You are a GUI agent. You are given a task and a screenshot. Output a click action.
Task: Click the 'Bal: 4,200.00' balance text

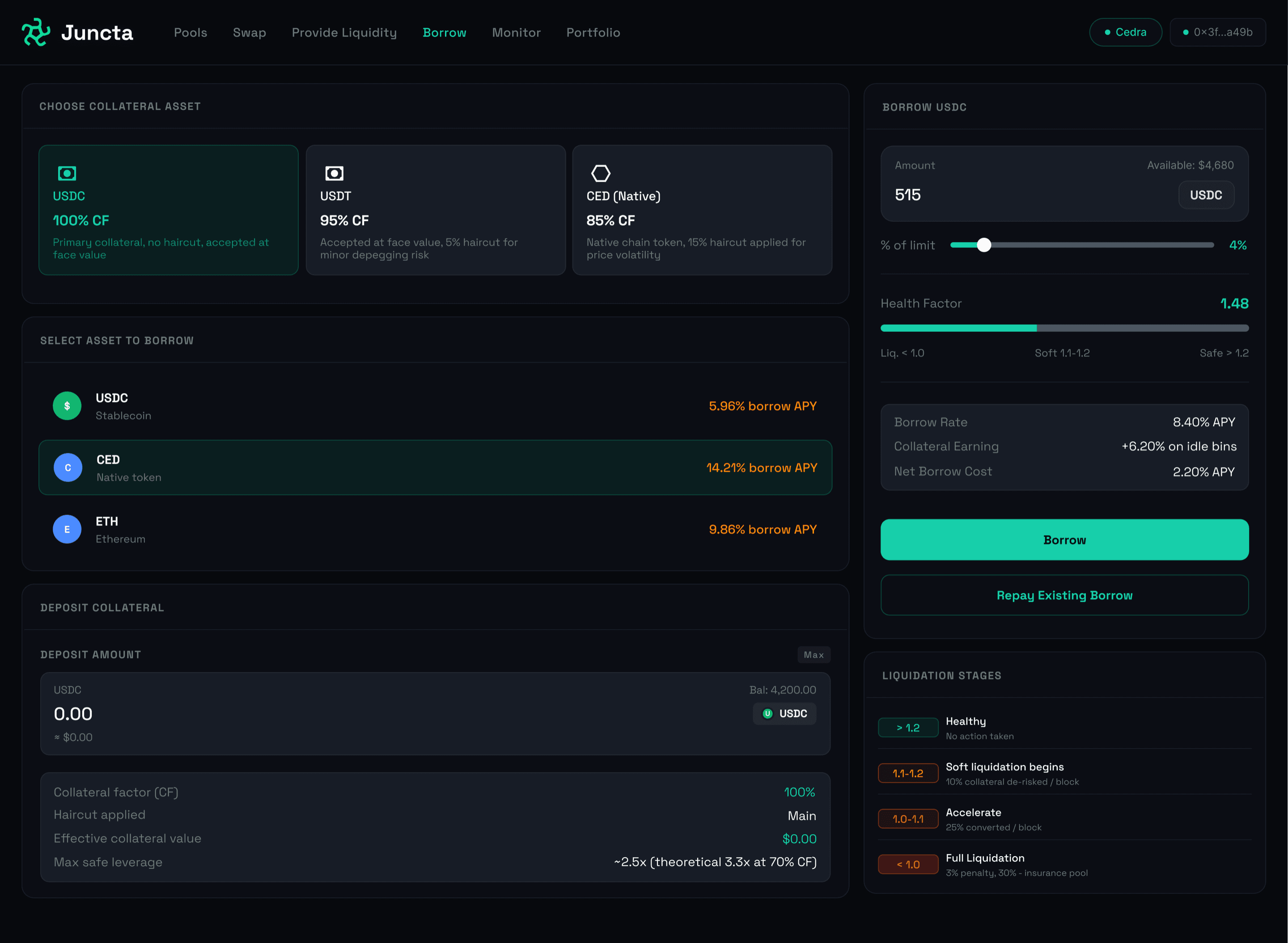[783, 689]
